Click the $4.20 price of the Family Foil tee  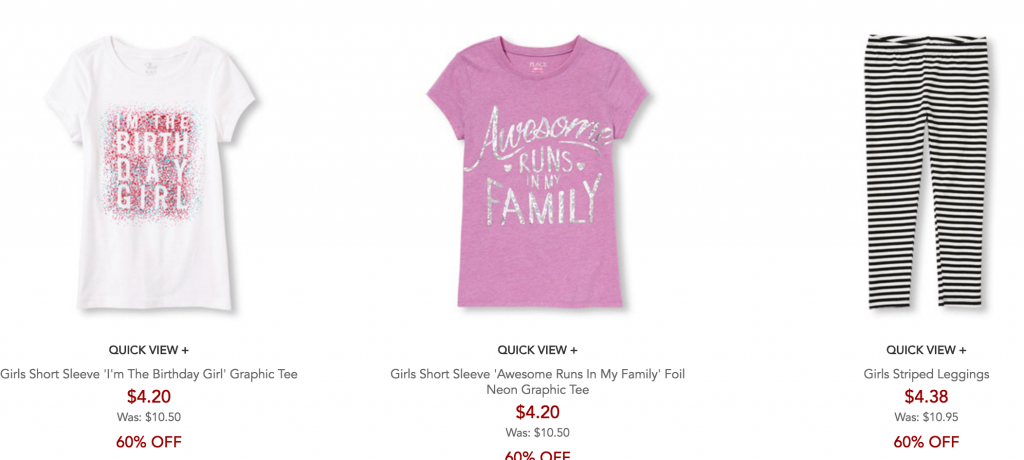[537, 412]
